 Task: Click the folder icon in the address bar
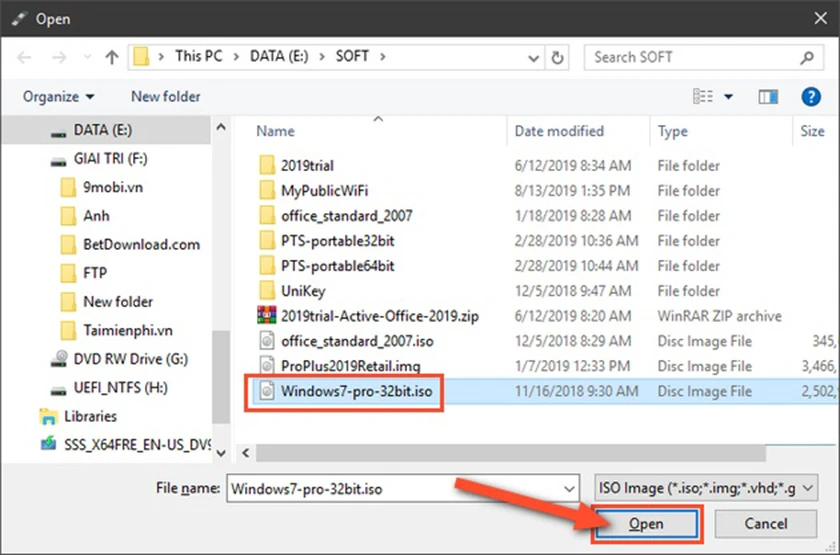coord(141,57)
